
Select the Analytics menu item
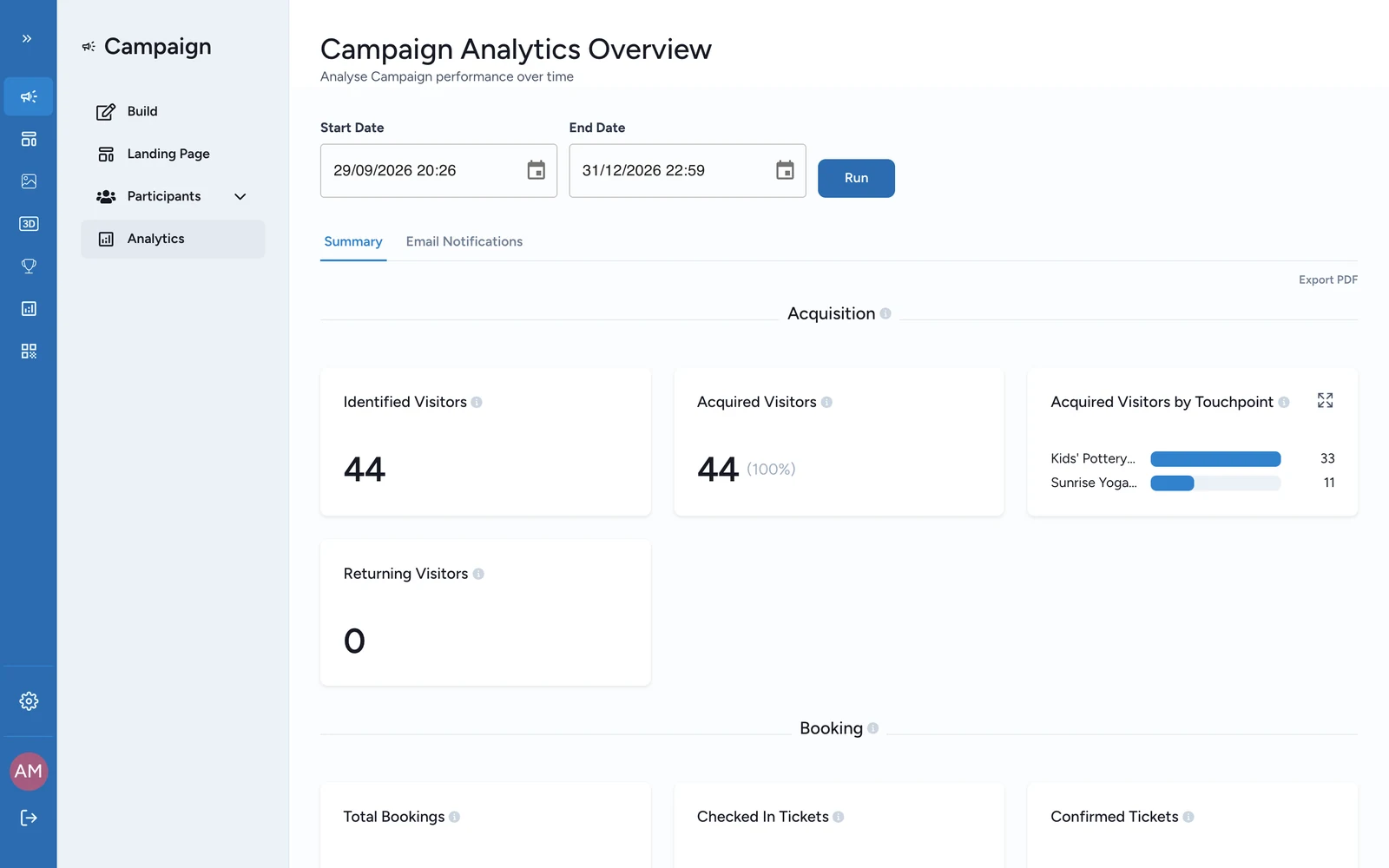tap(173, 239)
